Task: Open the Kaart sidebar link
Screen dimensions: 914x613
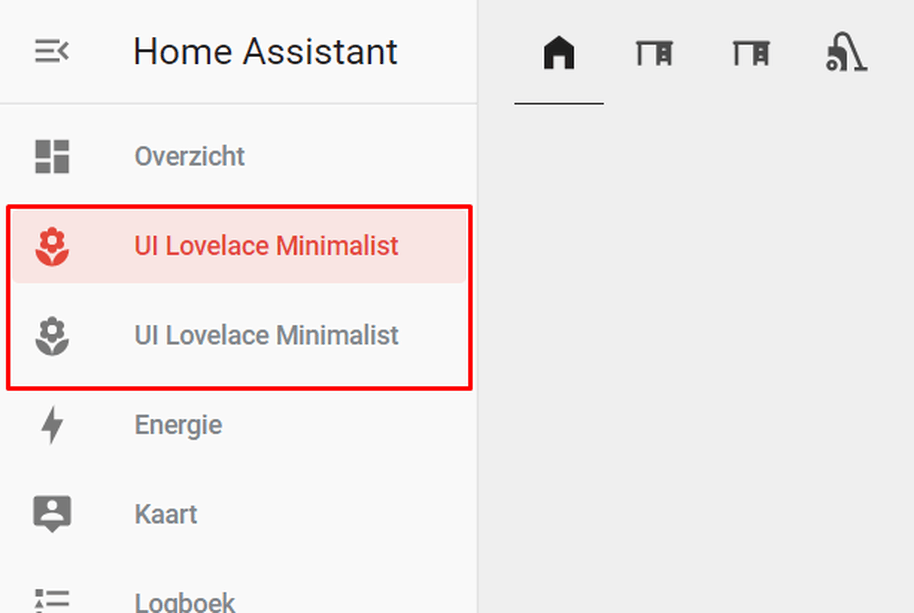Action: (x=166, y=514)
